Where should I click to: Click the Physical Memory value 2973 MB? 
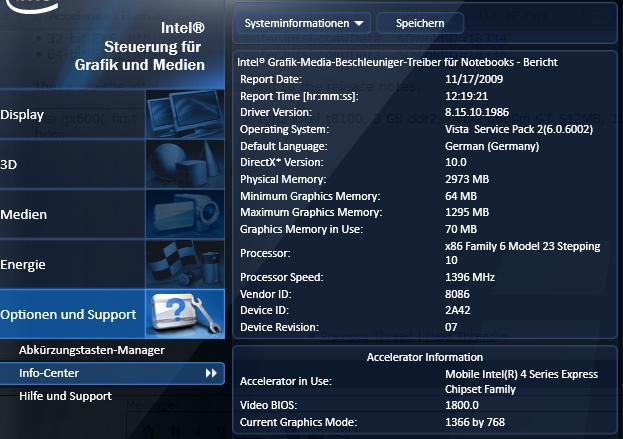(x=467, y=179)
